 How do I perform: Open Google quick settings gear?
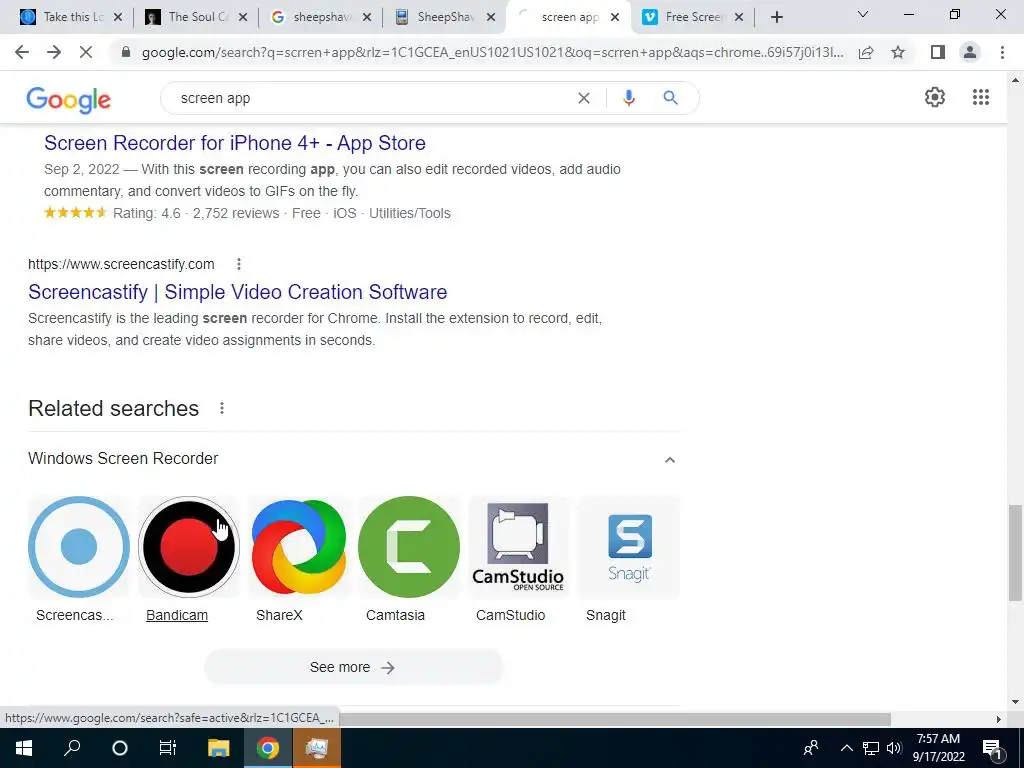935,97
